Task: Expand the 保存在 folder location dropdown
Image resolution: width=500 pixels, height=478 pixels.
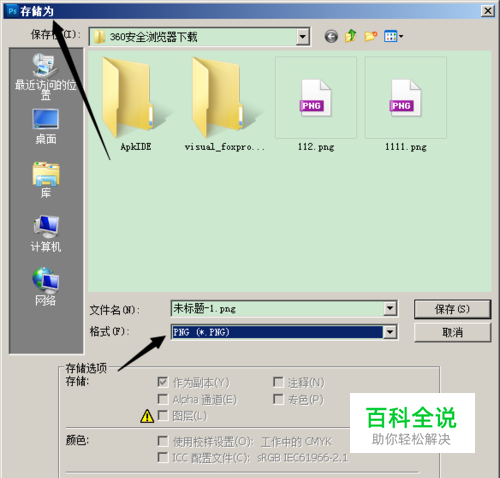Action: [x=302, y=36]
